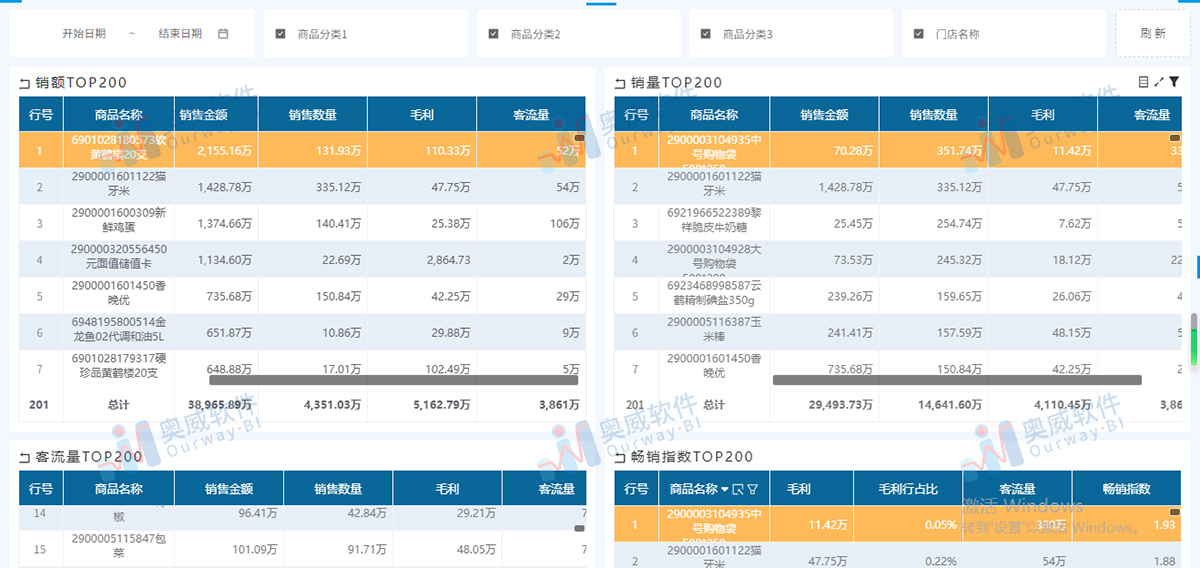This screenshot has height=568, width=1200.
Task: Click the return arrow beside 客流量TOP200 title
Action: (x=24, y=458)
